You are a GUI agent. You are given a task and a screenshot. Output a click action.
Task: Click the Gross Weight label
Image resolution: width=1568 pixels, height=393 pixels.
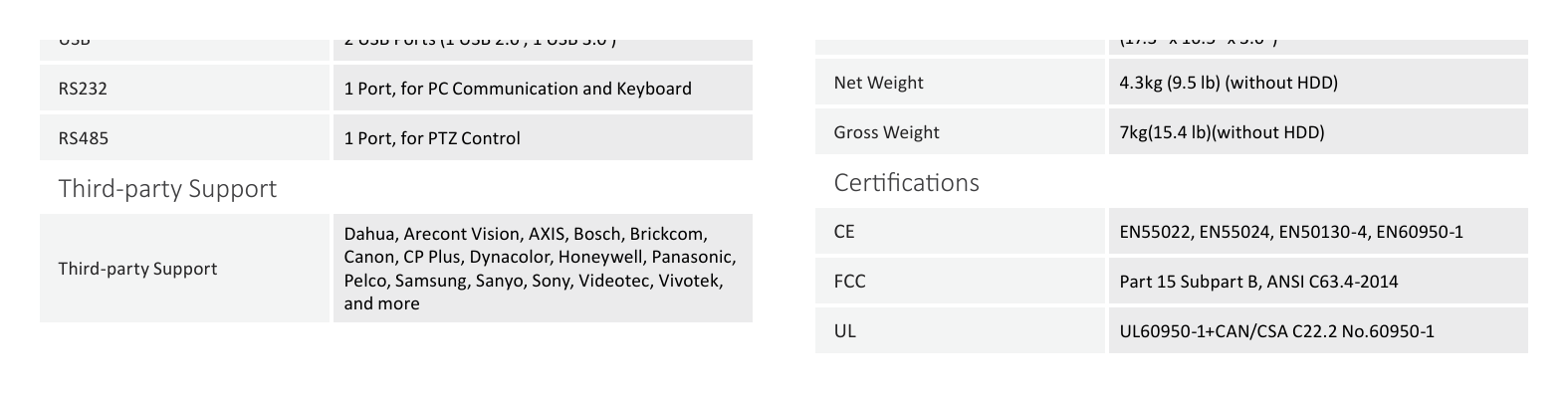click(x=887, y=132)
